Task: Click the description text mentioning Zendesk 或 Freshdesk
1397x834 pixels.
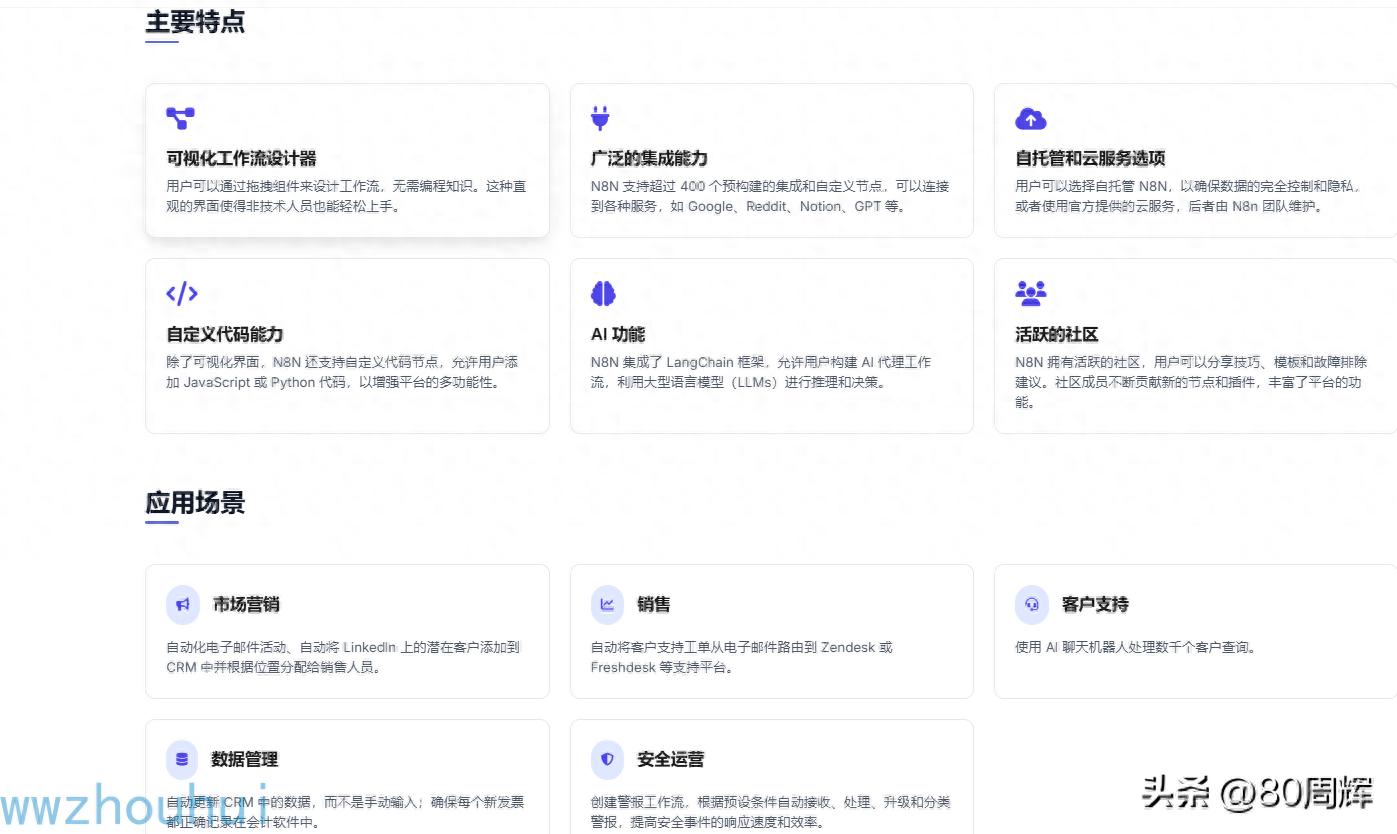Action: pos(741,657)
